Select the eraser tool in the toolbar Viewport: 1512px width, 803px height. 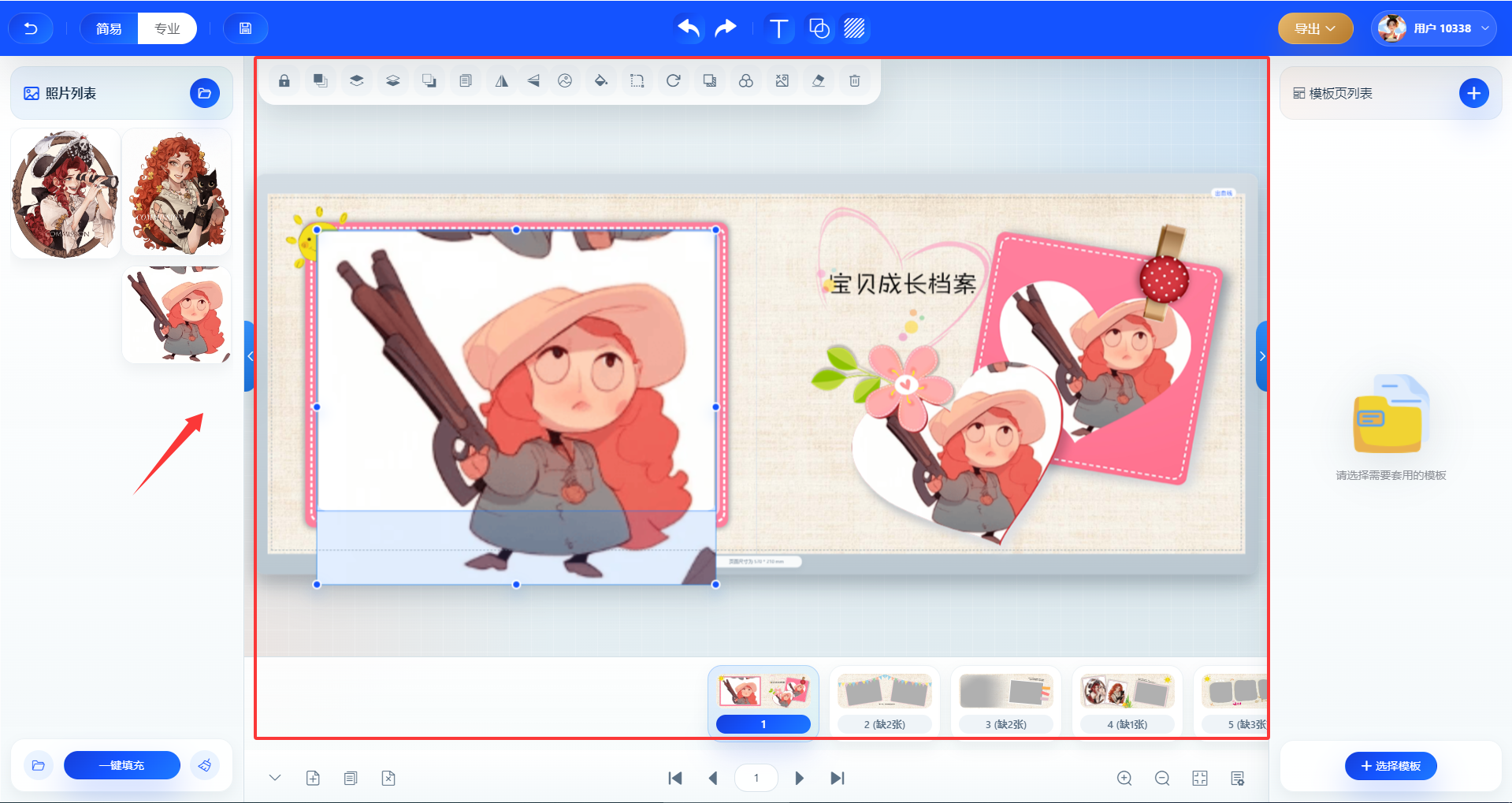(x=819, y=80)
